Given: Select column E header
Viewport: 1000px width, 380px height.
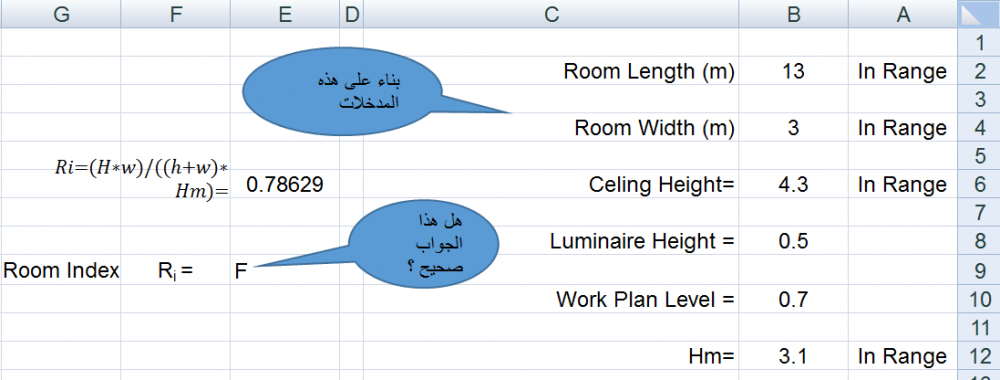Looking at the screenshot, I should [285, 14].
